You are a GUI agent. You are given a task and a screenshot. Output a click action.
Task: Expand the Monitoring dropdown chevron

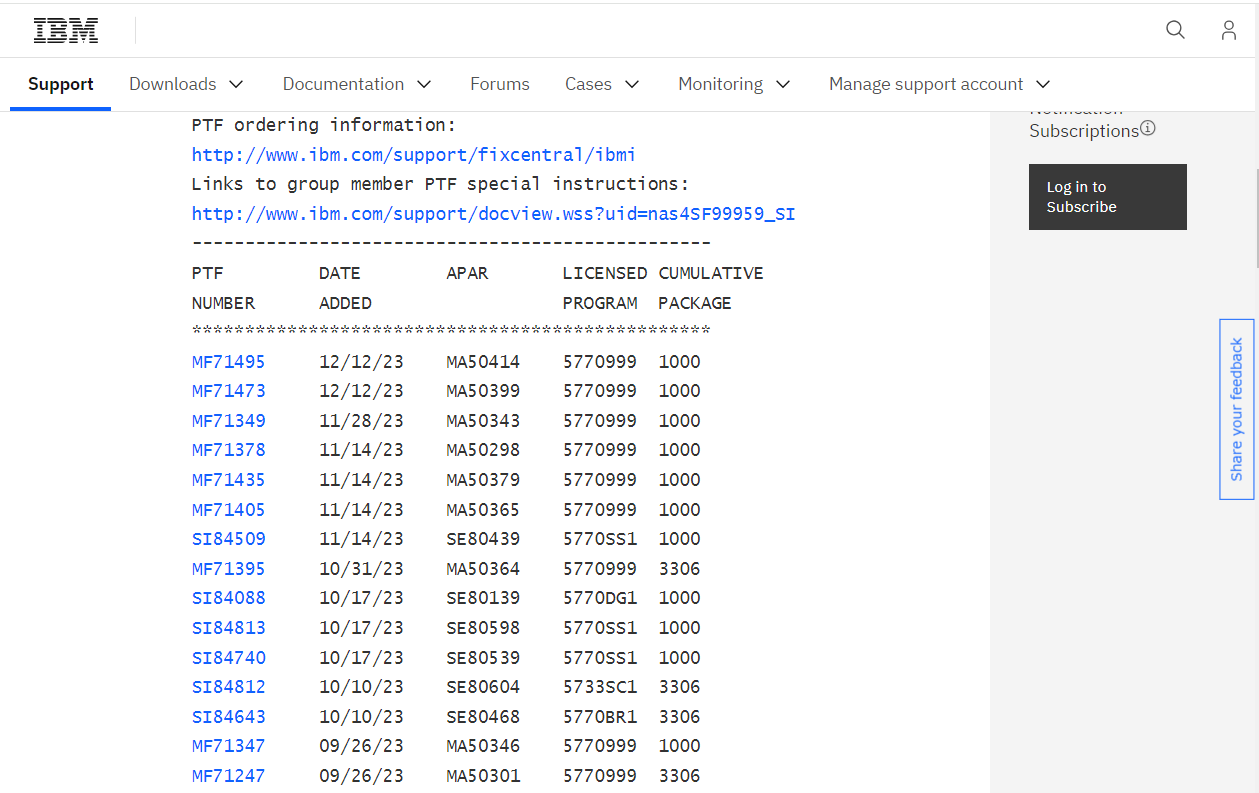[x=783, y=84]
